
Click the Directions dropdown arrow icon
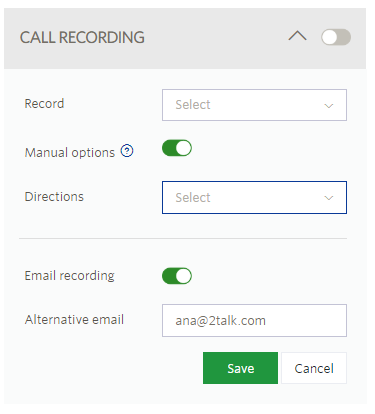329,198
